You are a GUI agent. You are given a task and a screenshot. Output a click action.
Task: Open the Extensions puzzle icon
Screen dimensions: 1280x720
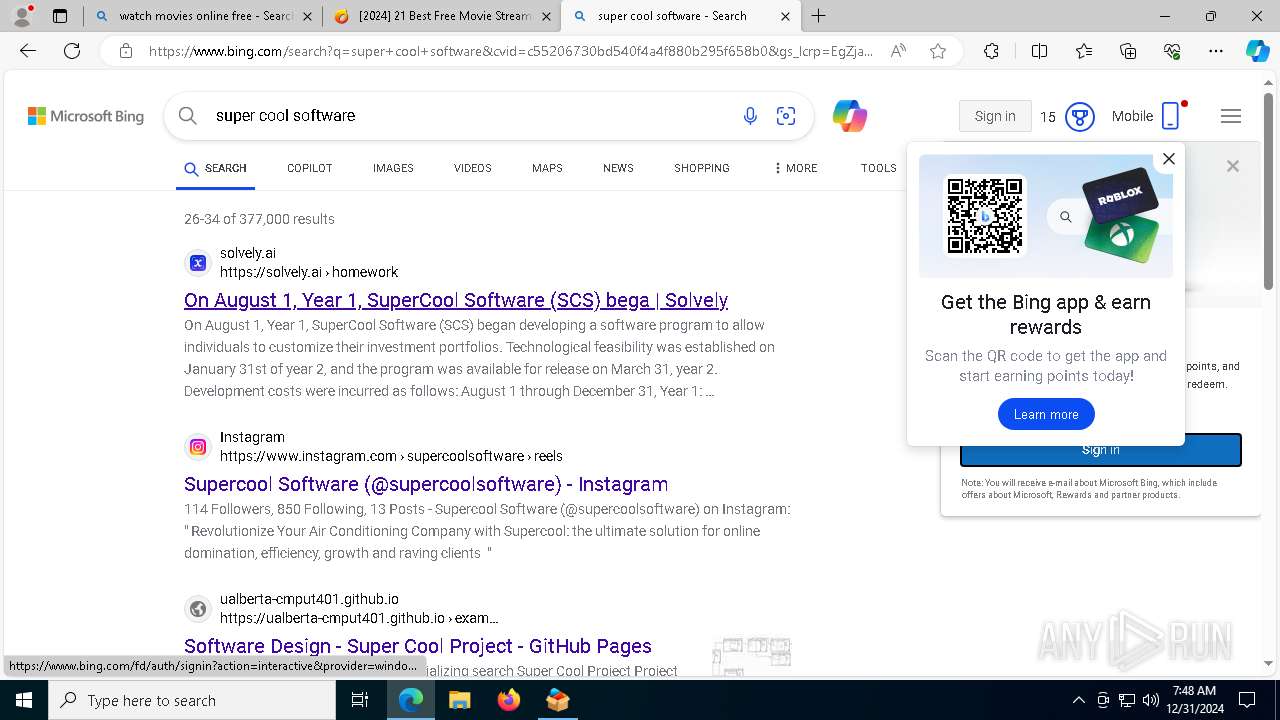(991, 51)
